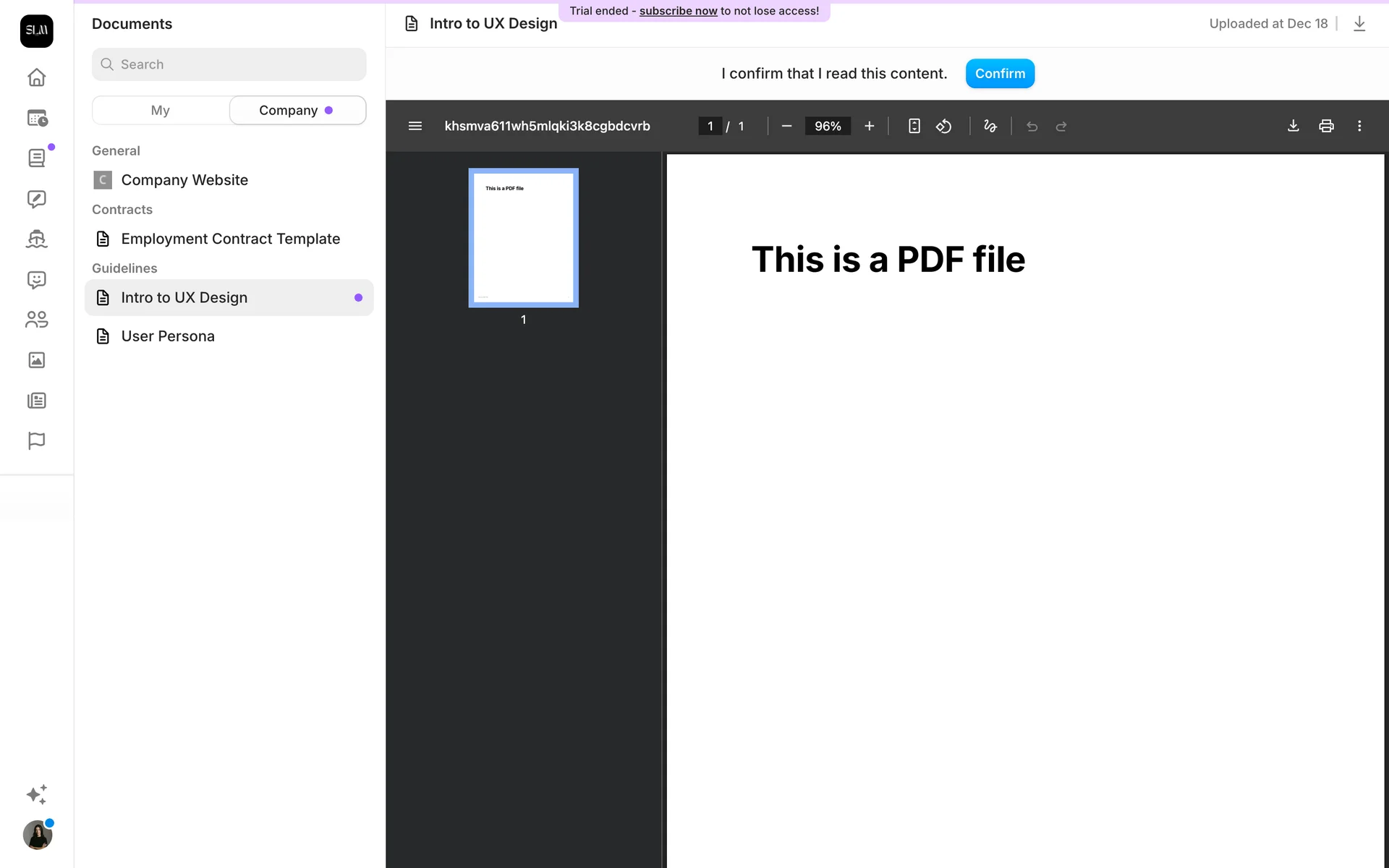Screen dimensions: 1389x868
Task: Confirm that I read this content
Action: (1000, 74)
